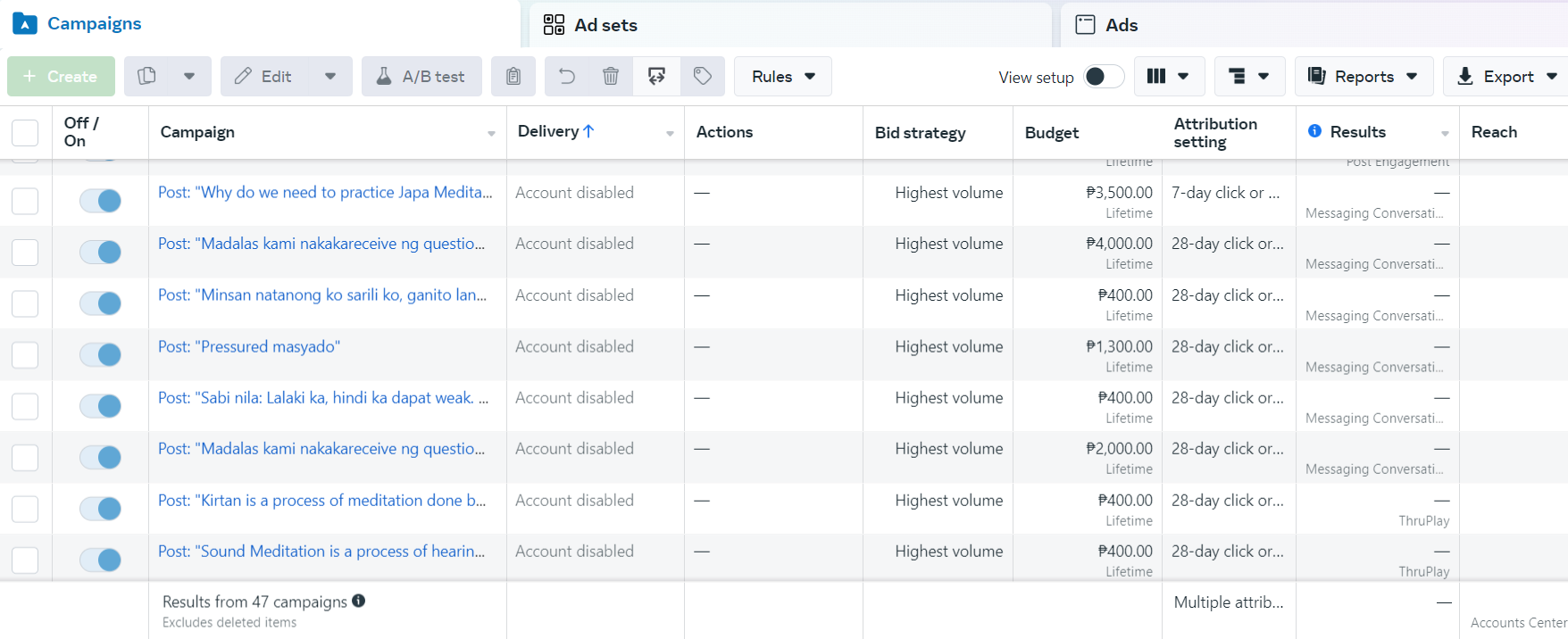This screenshot has height=639, width=1568.
Task: Sort by the Delivery column header
Action: tap(555, 131)
